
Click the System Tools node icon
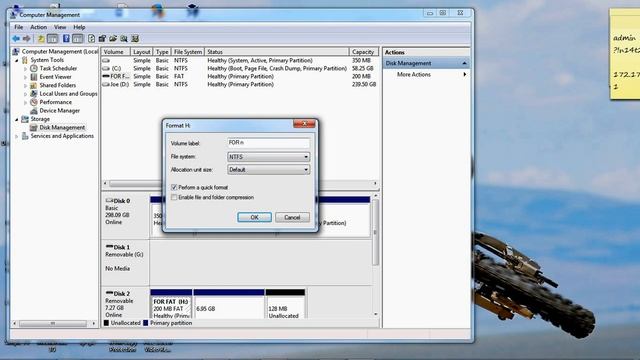pos(25,60)
